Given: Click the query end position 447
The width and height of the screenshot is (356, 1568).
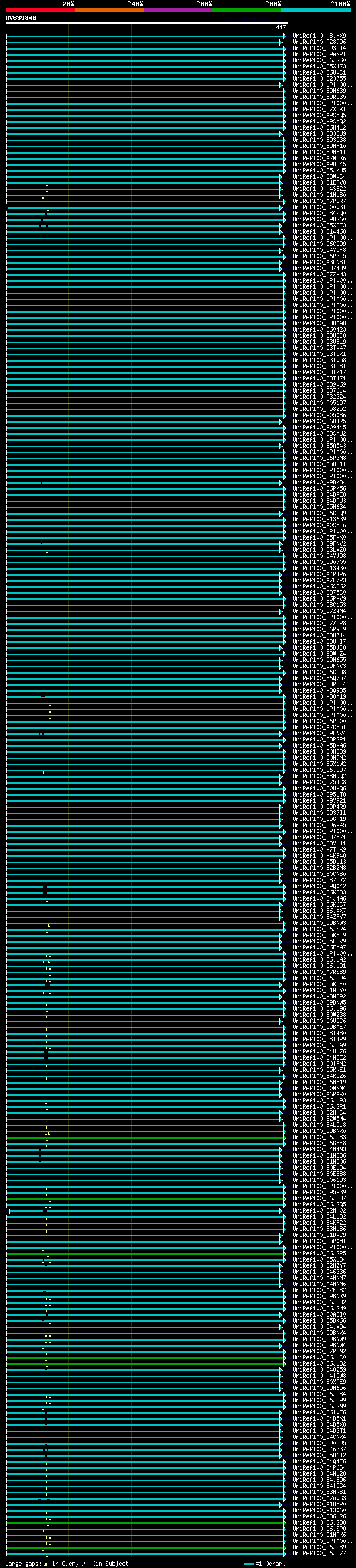Looking at the screenshot, I should pos(280,27).
